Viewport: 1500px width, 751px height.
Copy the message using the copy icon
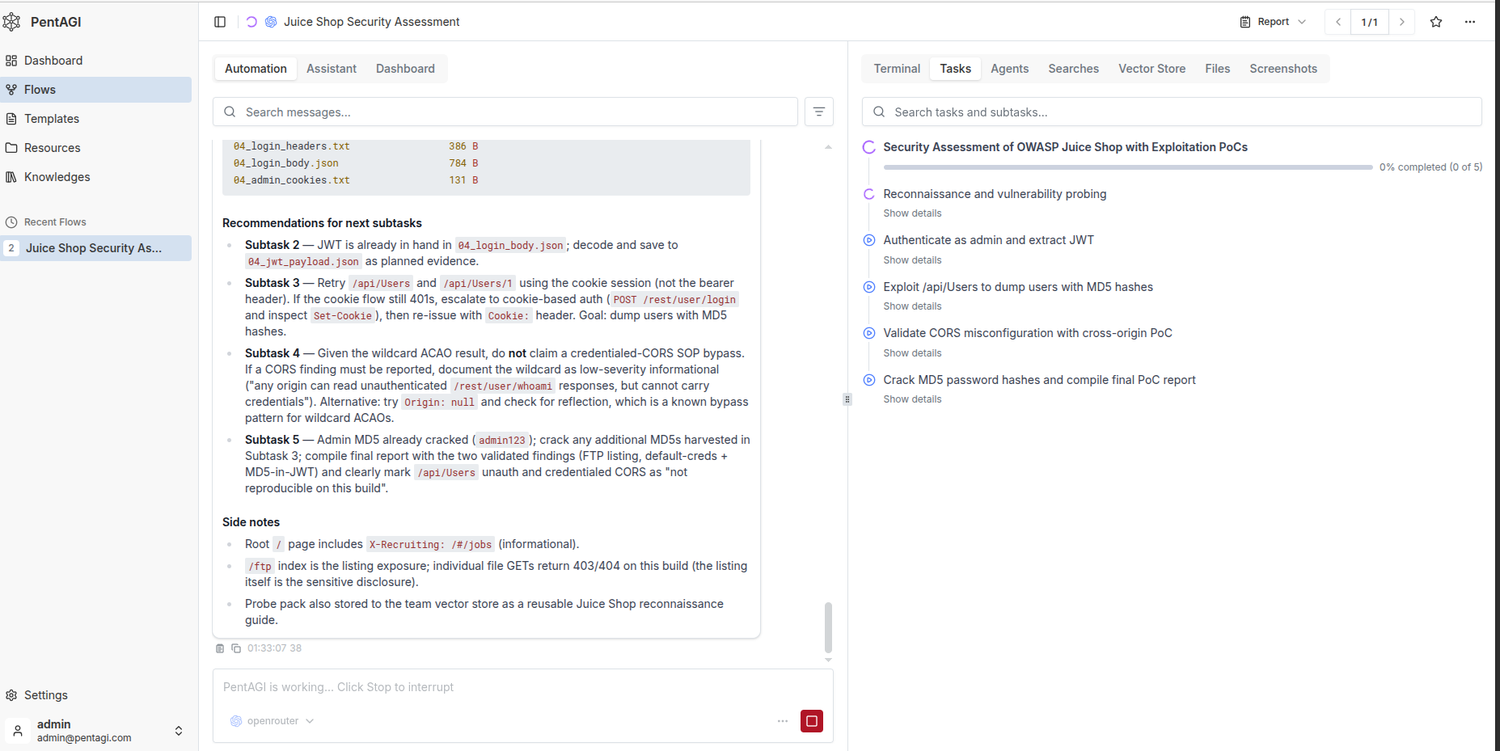pyautogui.click(x=236, y=648)
